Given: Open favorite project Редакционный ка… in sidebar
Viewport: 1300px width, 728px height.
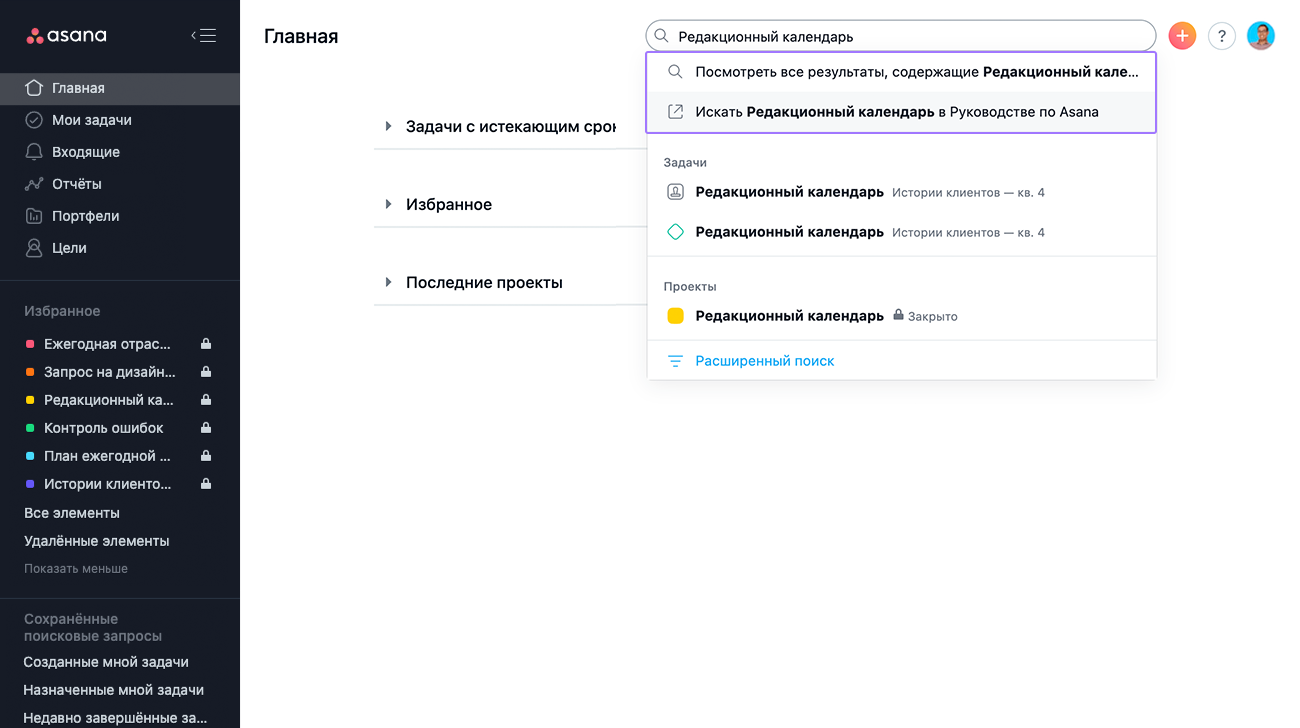Looking at the screenshot, I should pyautogui.click(x=109, y=400).
